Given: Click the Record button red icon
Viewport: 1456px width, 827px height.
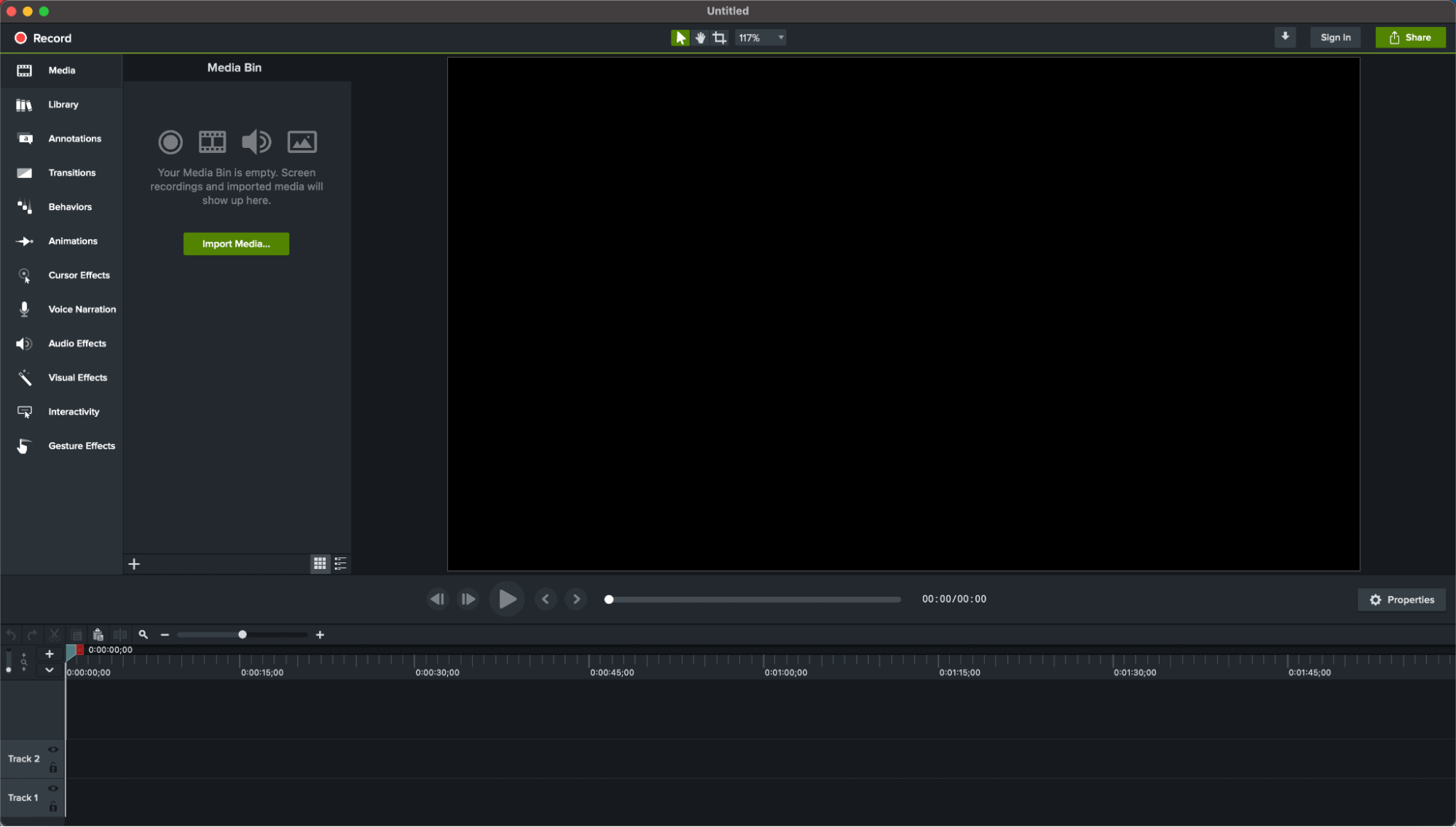Looking at the screenshot, I should [21, 38].
